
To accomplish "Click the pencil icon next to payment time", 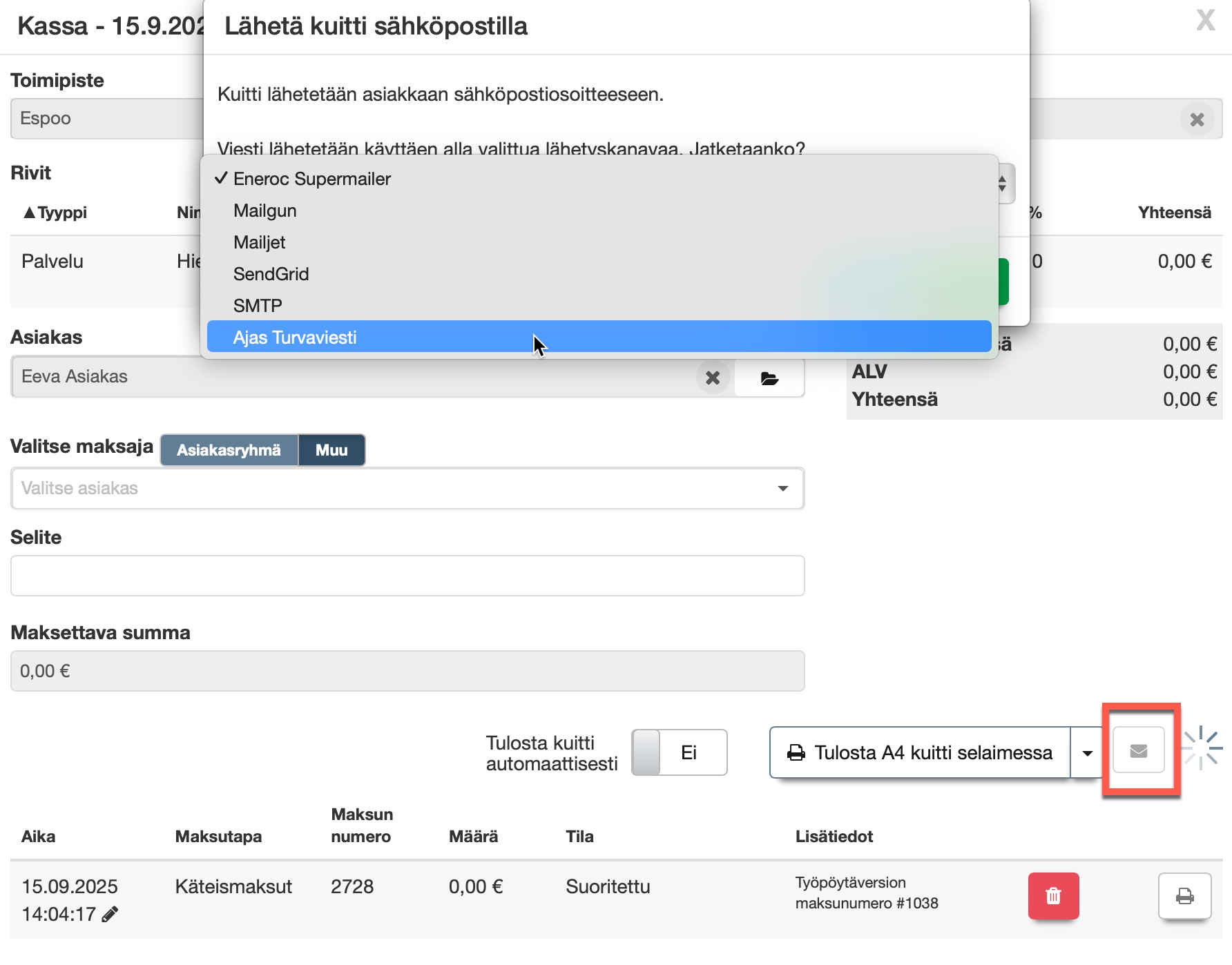I will (110, 915).
